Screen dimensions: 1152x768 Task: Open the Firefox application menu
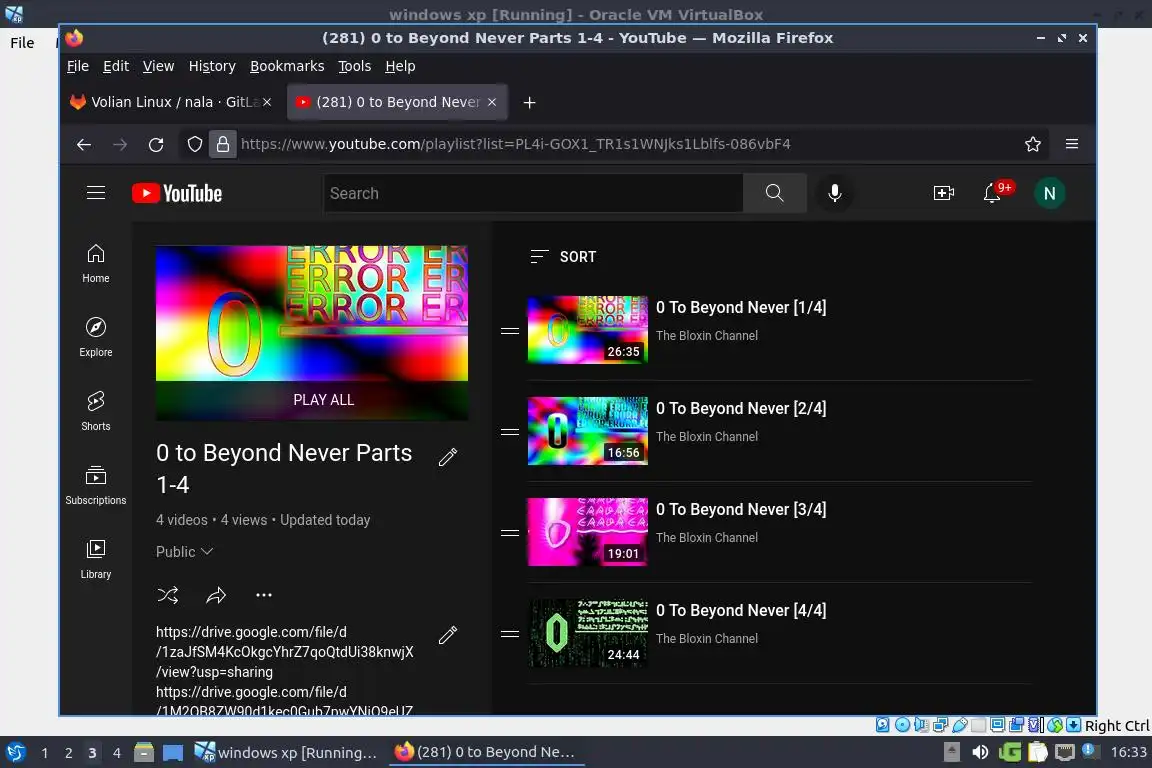click(1072, 144)
